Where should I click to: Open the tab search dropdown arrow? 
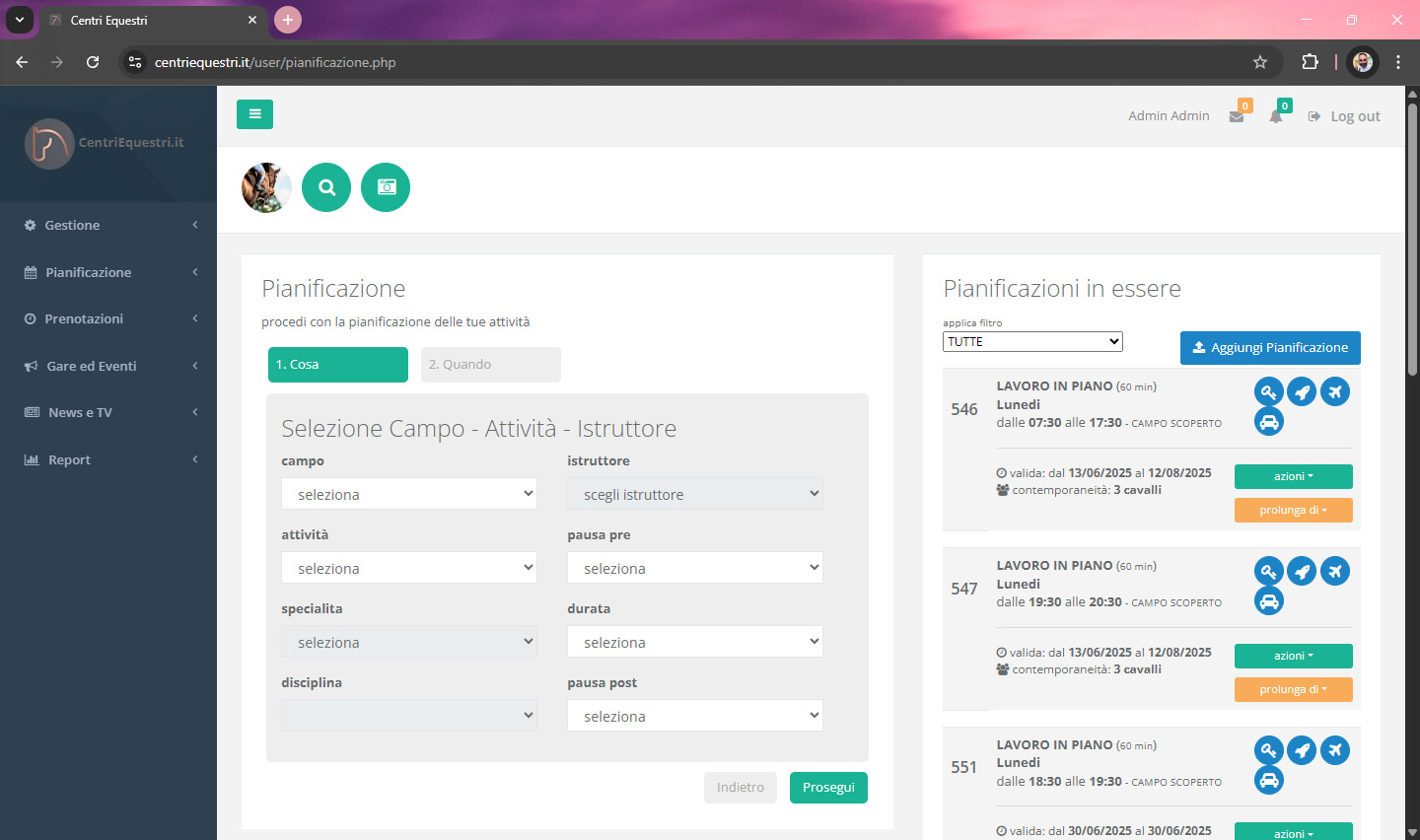point(19,20)
